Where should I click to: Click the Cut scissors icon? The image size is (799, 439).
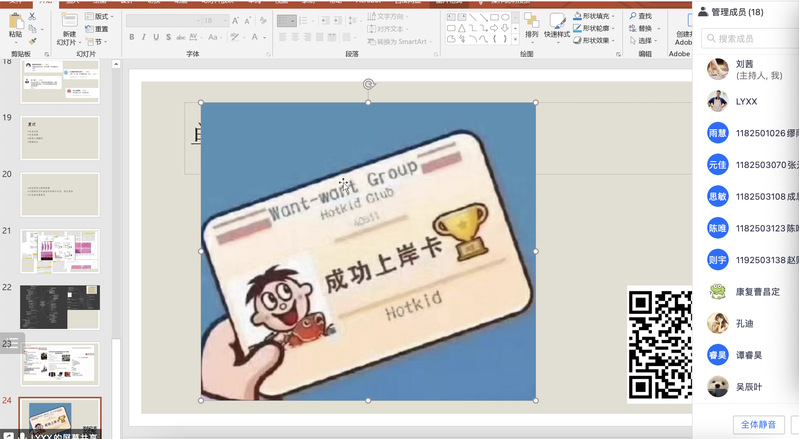33,17
